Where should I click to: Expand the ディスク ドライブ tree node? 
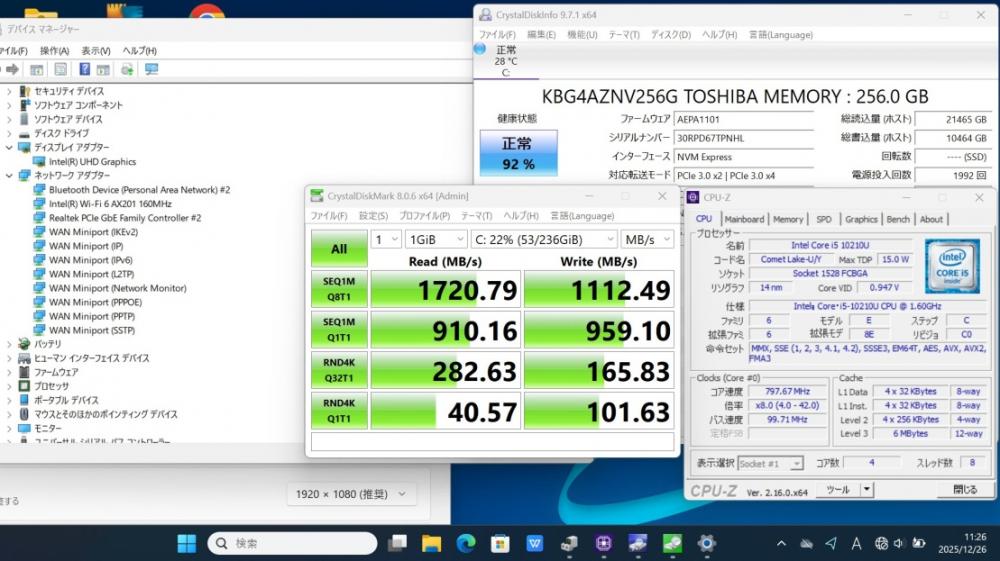pyautogui.click(x=10, y=133)
